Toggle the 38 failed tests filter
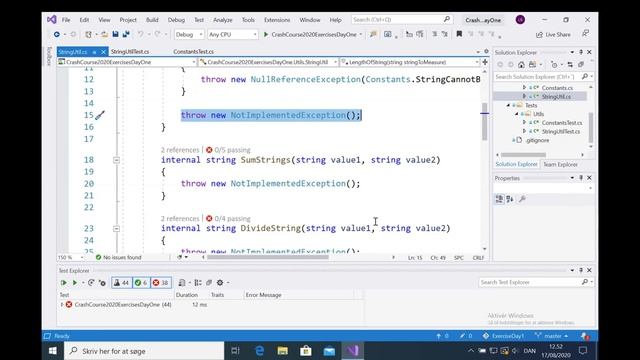Image resolution: width=640 pixels, height=360 pixels. tap(161, 282)
